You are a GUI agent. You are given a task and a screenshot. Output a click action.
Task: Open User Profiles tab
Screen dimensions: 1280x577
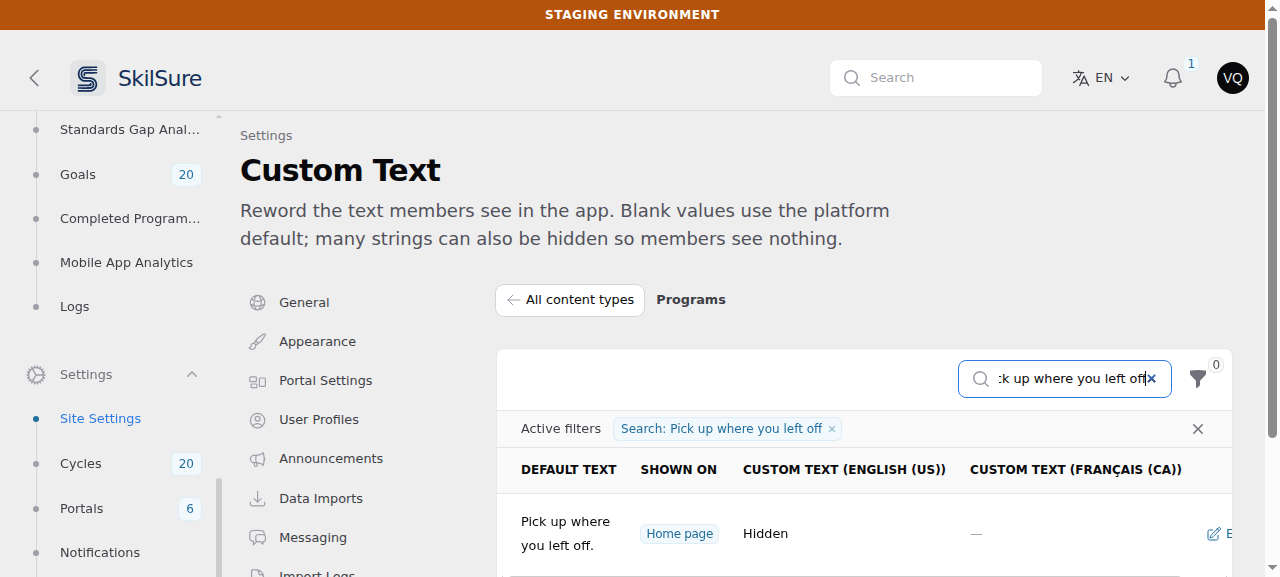(319, 420)
